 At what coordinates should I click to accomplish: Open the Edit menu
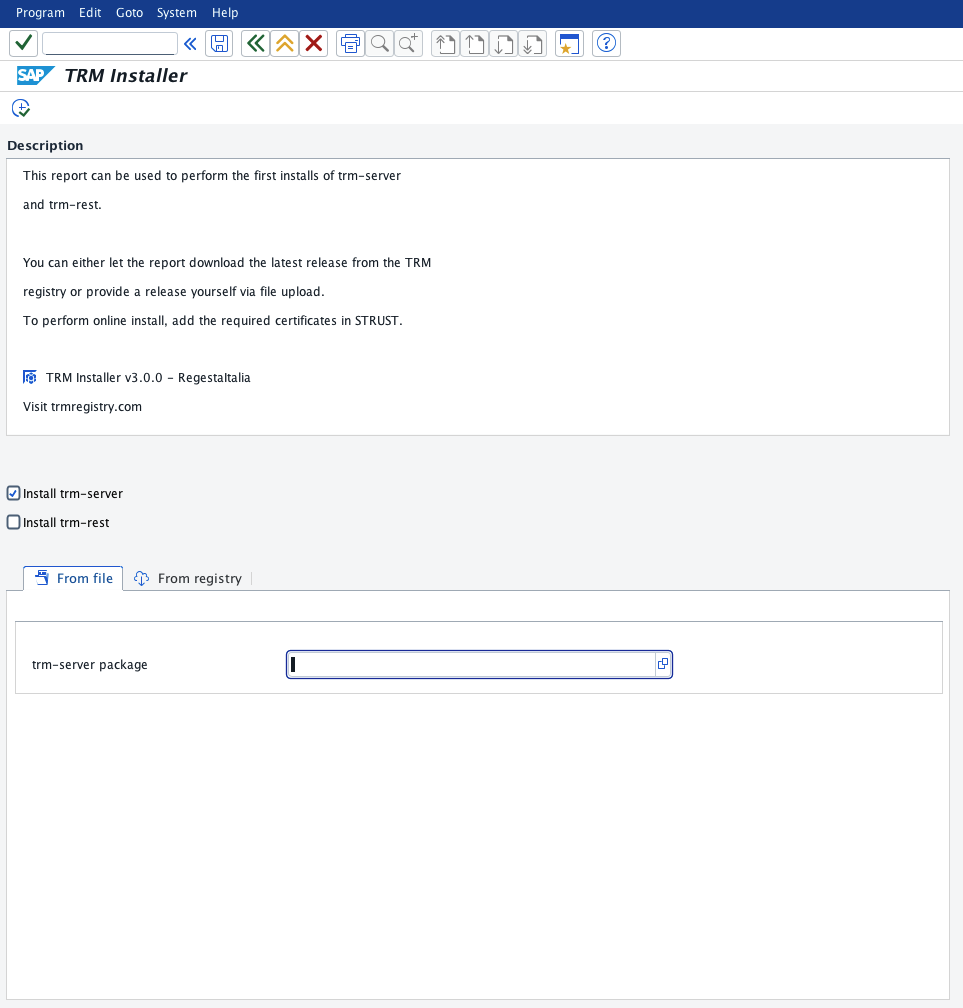[x=90, y=13]
